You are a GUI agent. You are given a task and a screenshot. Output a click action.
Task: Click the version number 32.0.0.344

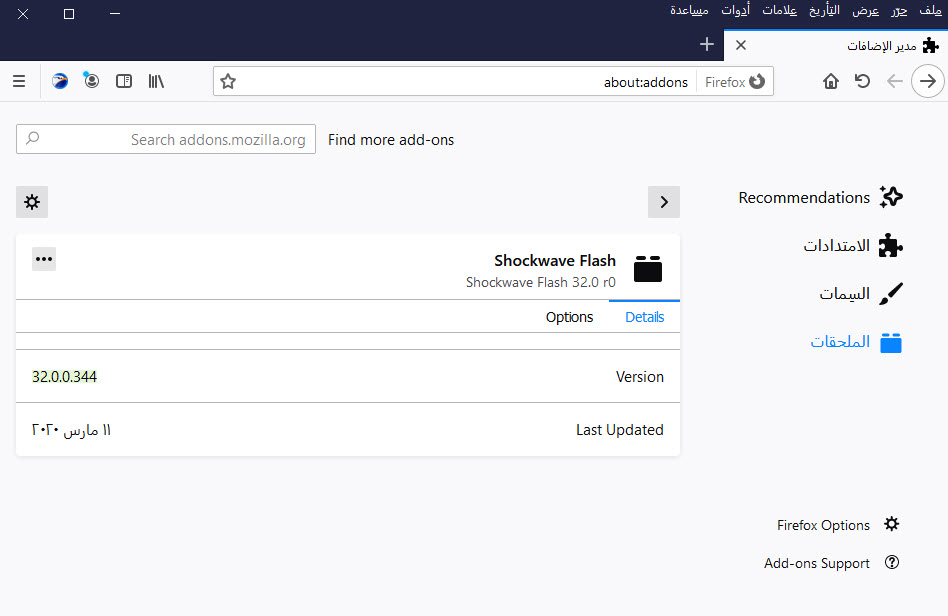(64, 377)
